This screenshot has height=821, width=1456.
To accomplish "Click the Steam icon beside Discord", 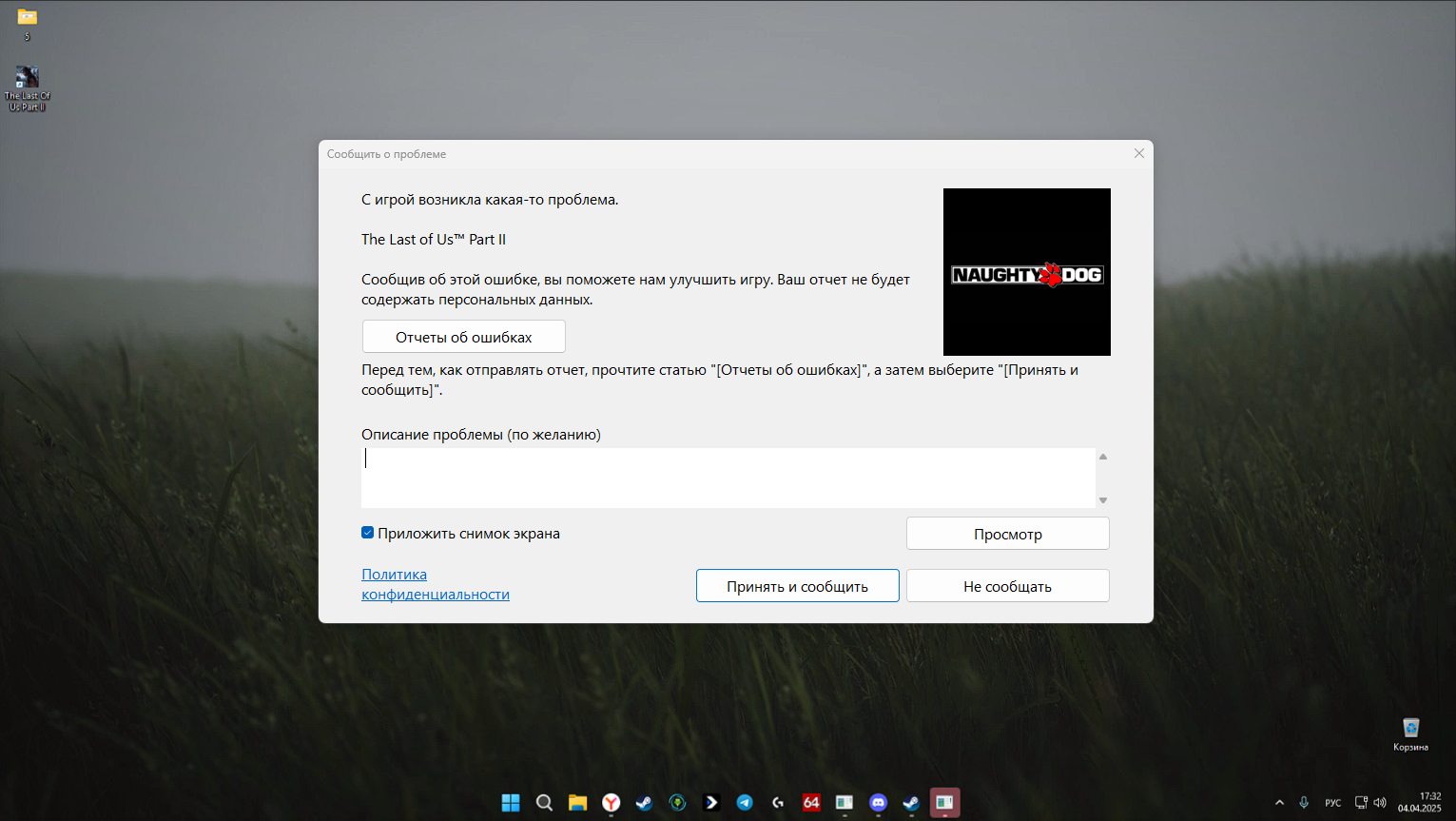I will 911,802.
